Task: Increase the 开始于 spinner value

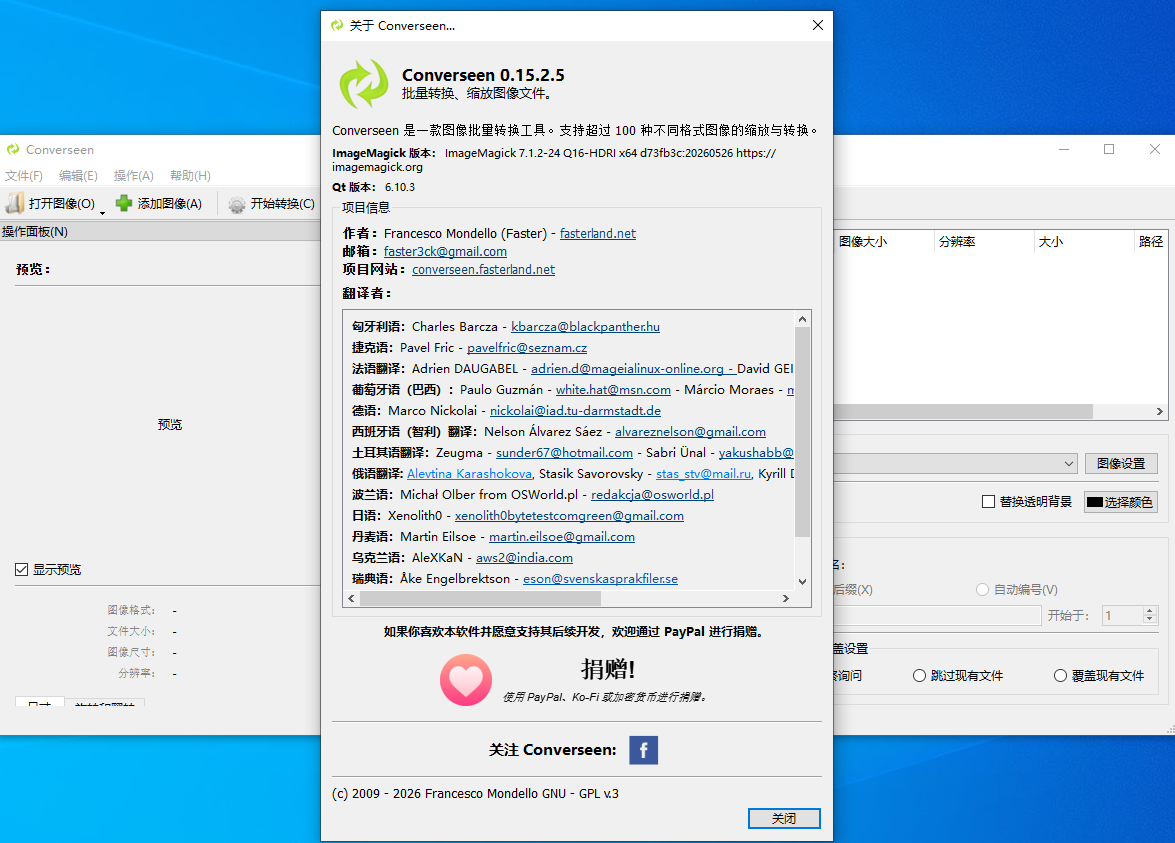Action: click(x=1150, y=611)
